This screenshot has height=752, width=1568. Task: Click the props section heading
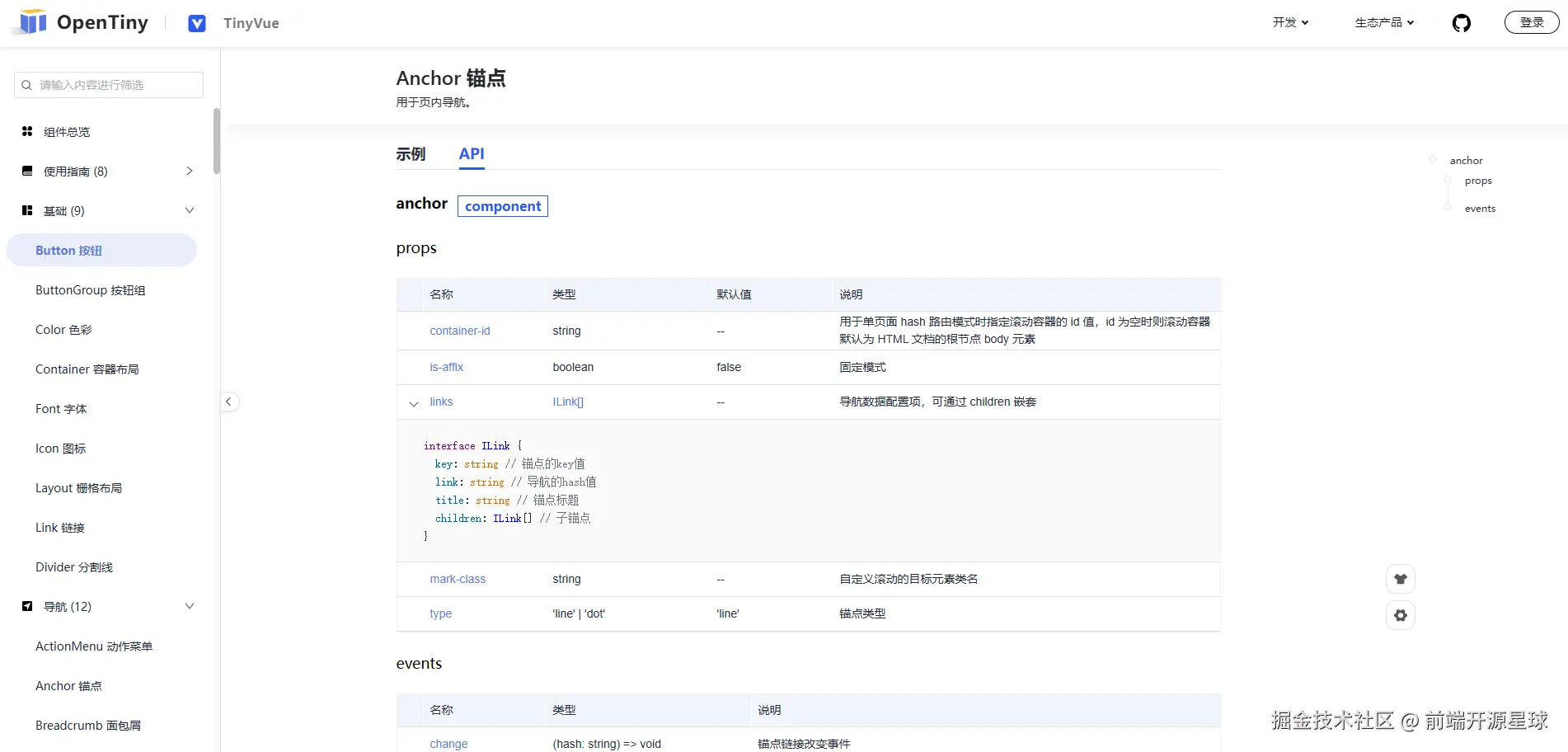416,248
